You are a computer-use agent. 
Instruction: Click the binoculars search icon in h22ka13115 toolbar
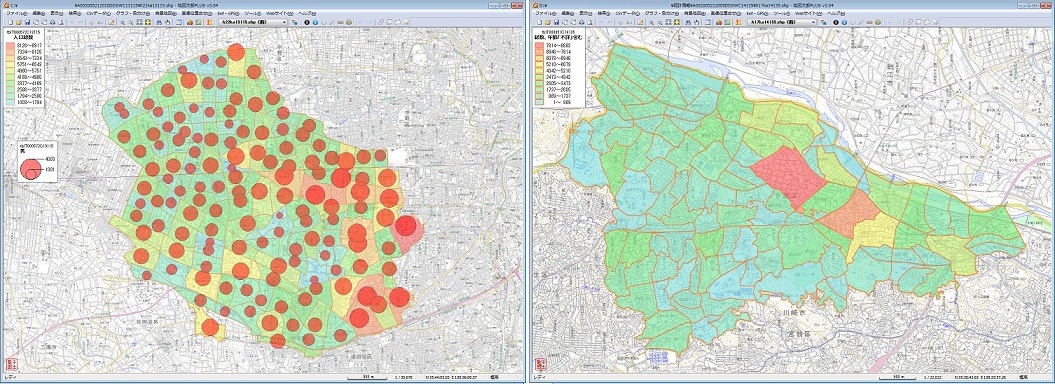tap(159, 22)
